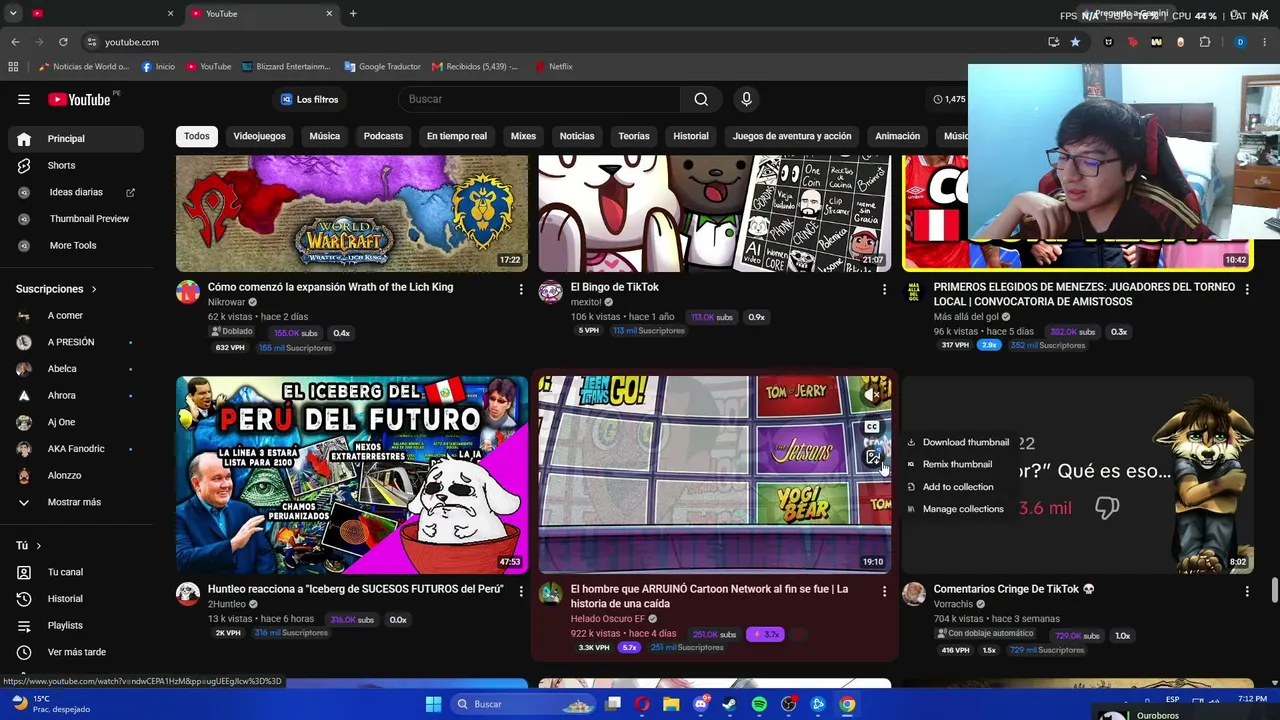Open the Netflix bookmark
Viewport: 1280px width, 720px height.
tap(553, 67)
